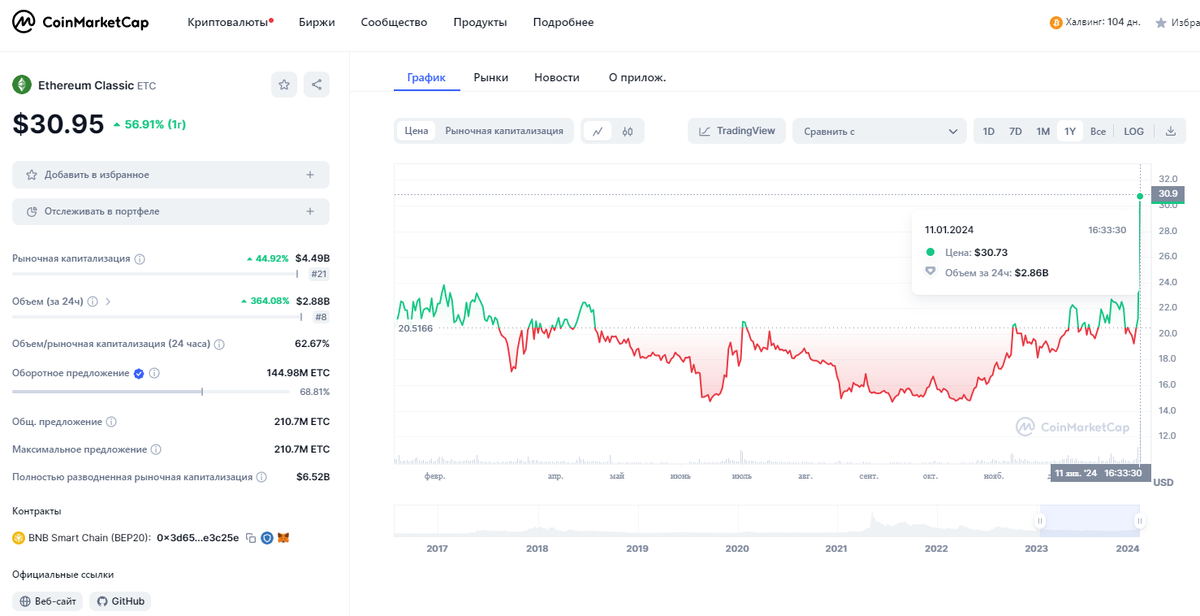Download chart data icon
Image resolution: width=1200 pixels, height=616 pixels.
1170,131
